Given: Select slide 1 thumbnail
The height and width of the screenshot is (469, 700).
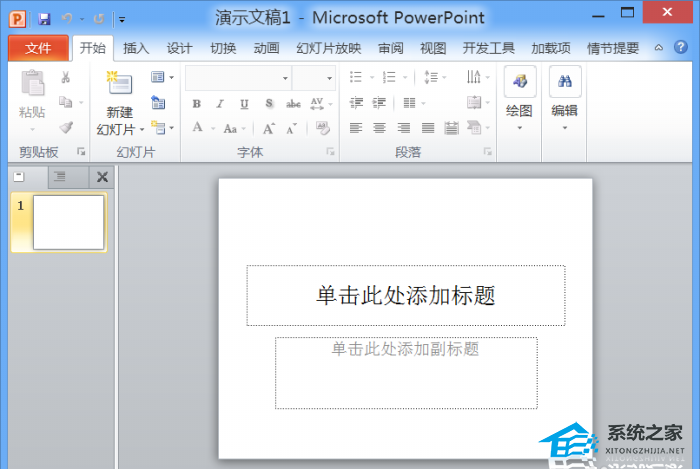Looking at the screenshot, I should (68, 222).
